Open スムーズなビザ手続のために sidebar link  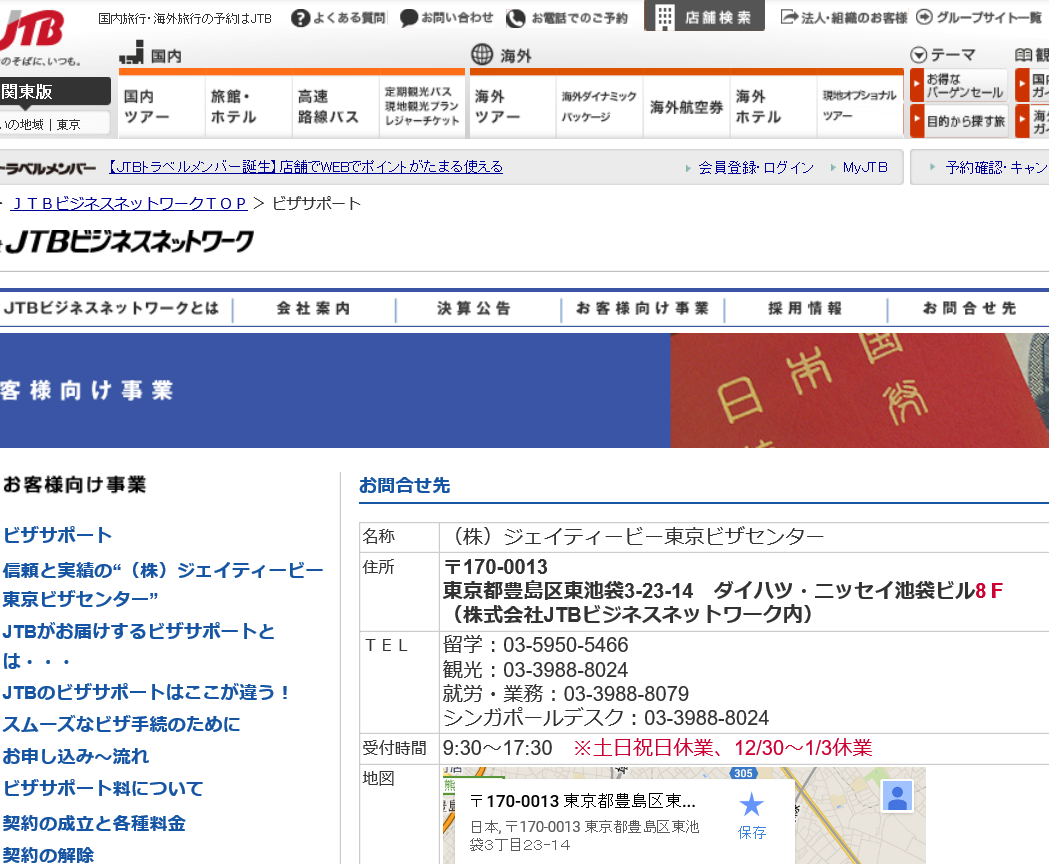coord(122,724)
